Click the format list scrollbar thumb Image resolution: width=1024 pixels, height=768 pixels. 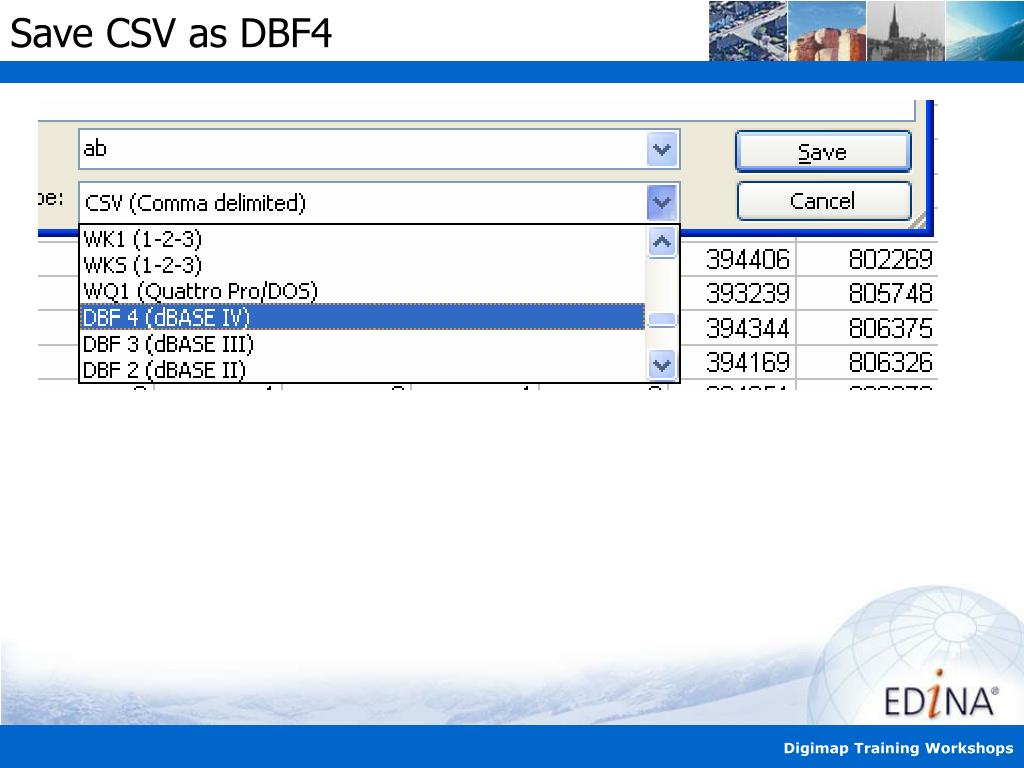662,320
